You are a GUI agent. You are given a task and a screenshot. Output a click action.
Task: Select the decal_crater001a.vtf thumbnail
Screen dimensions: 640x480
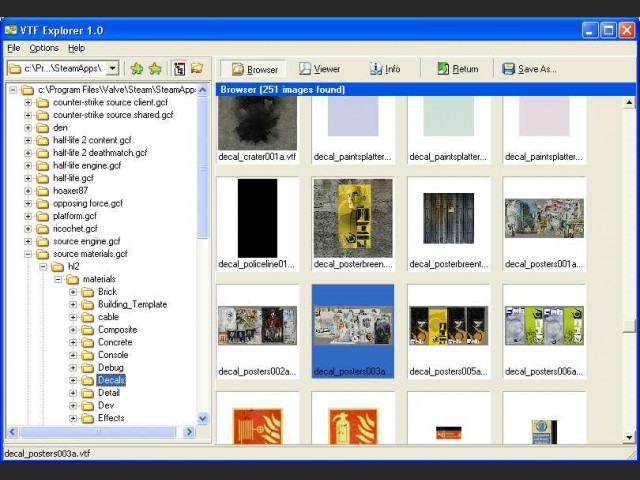(x=258, y=130)
